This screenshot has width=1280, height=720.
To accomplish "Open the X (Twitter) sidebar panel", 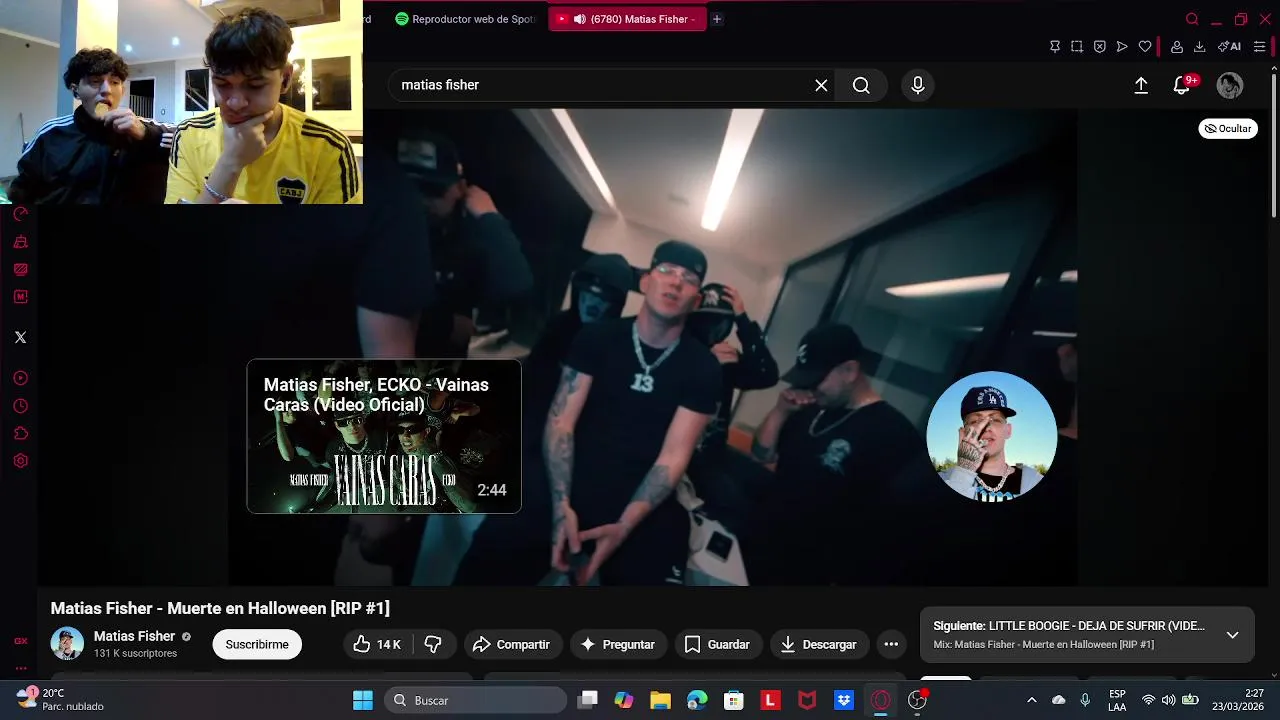I will tap(20, 337).
